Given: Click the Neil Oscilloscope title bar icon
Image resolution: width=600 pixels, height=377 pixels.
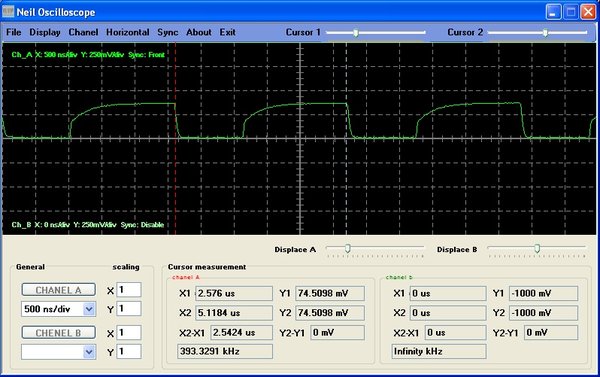Looking at the screenshot, I should tap(8, 12).
